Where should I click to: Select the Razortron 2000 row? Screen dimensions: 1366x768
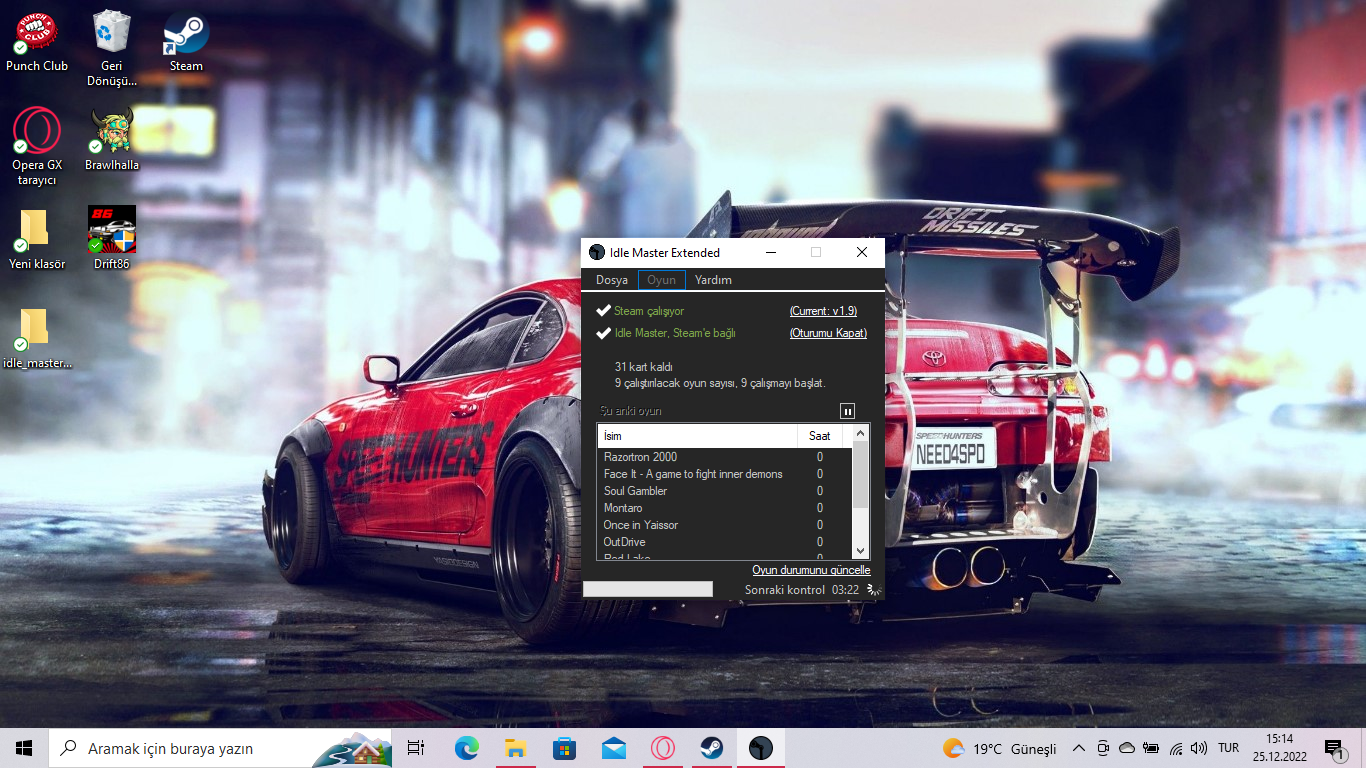tap(724, 457)
